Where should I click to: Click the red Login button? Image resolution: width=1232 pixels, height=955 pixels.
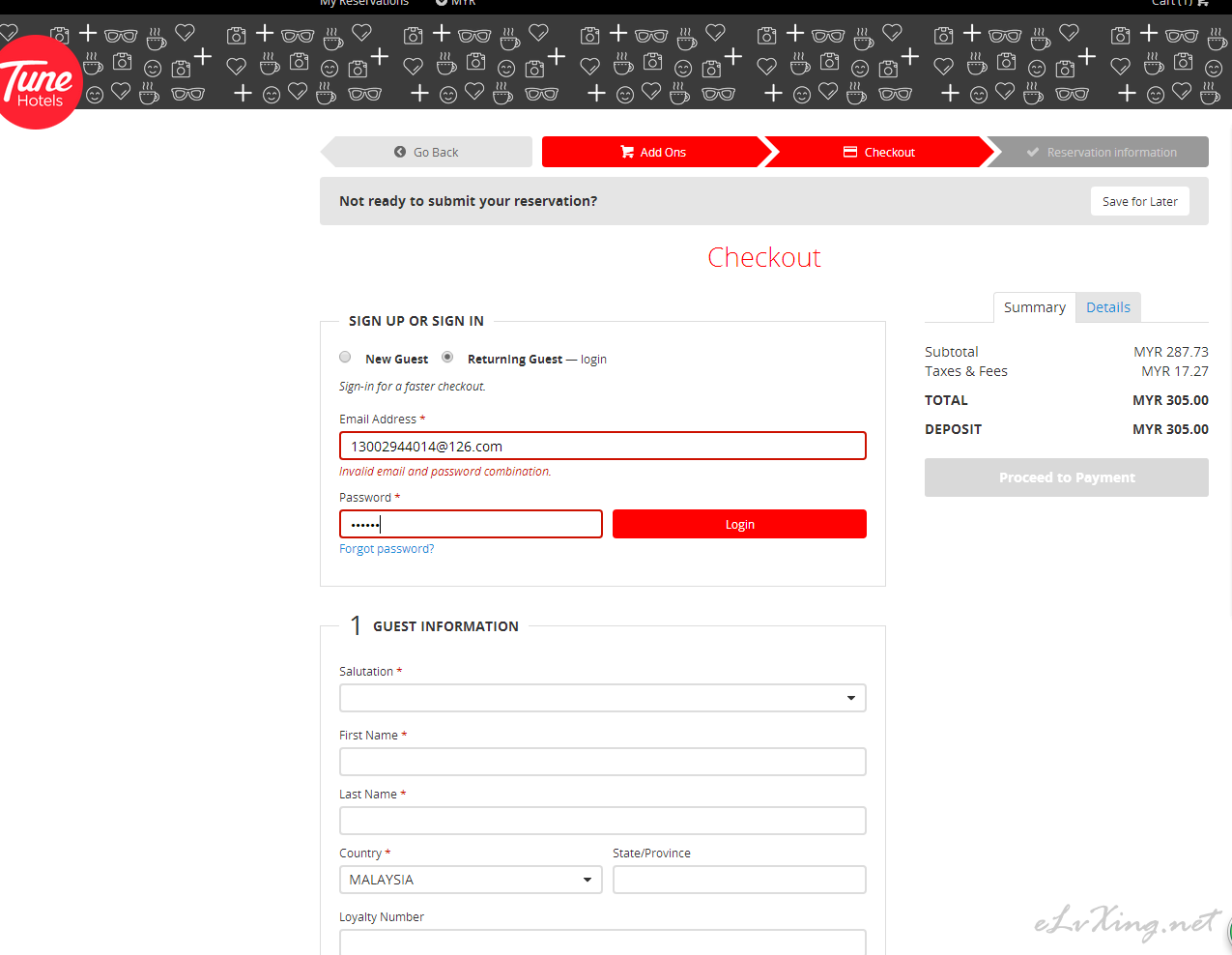739,524
